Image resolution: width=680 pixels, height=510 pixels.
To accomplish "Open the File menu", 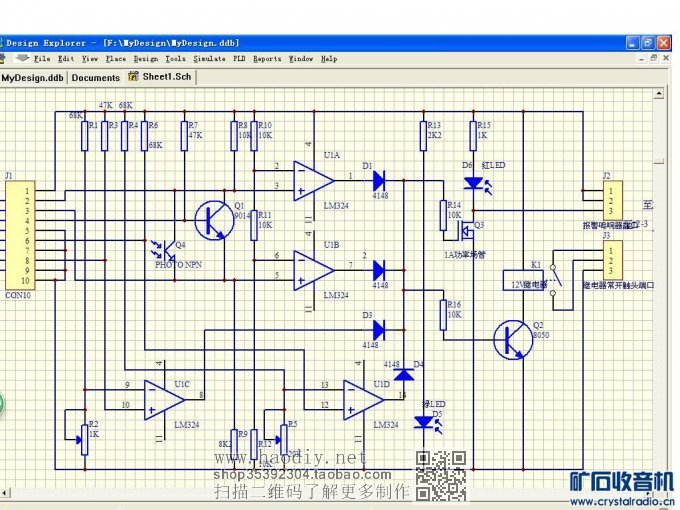I will tap(42, 59).
